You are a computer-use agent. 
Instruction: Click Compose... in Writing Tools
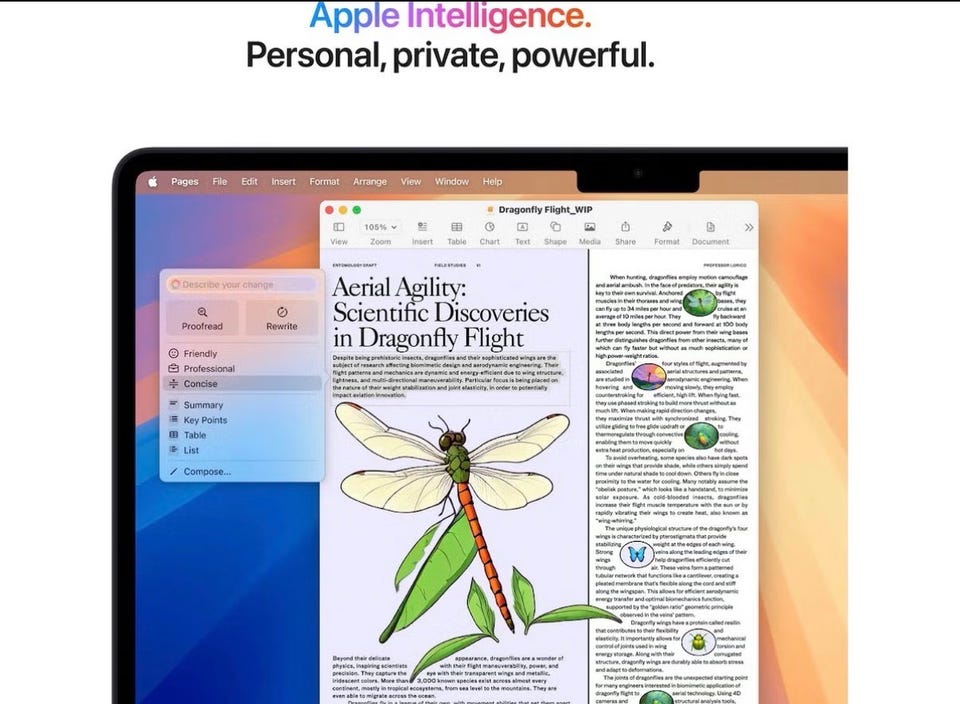pyautogui.click(x=242, y=471)
